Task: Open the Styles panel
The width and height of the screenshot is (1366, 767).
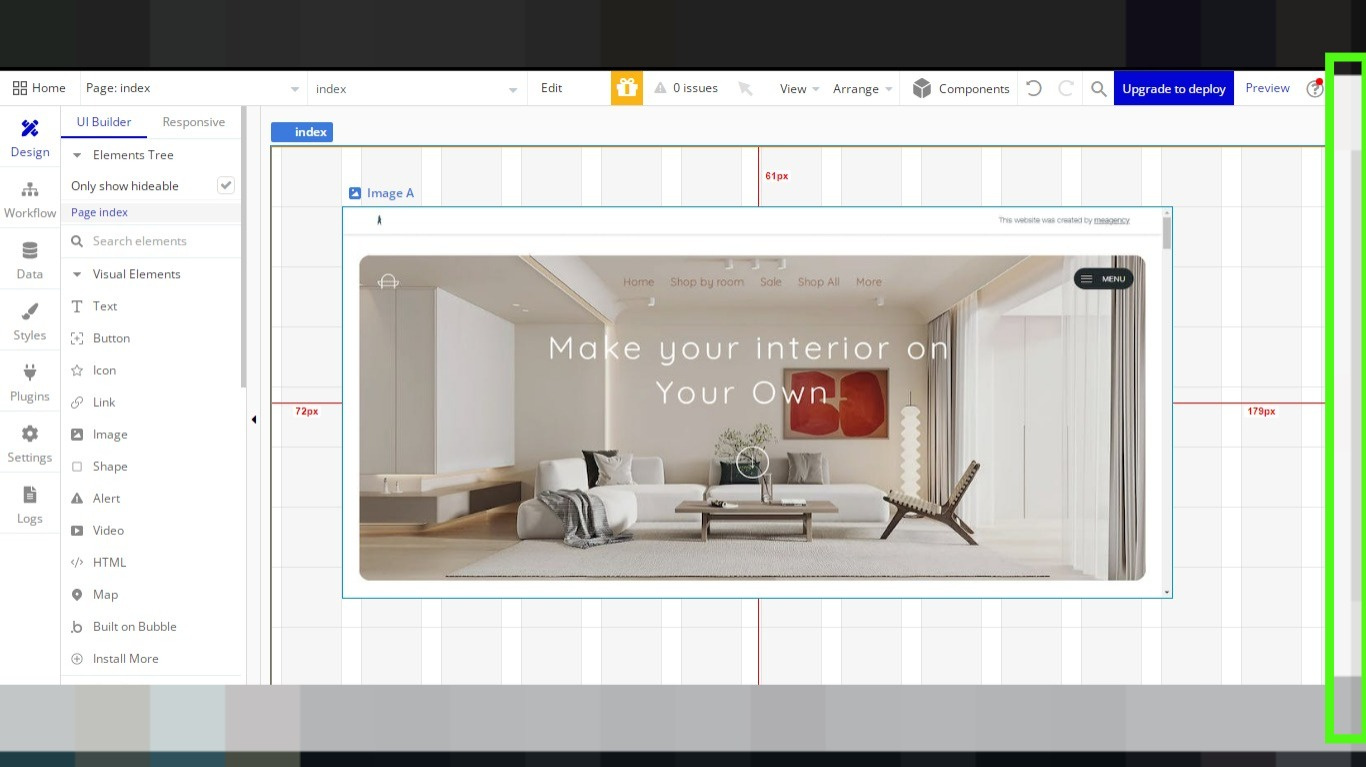Action: (30, 320)
